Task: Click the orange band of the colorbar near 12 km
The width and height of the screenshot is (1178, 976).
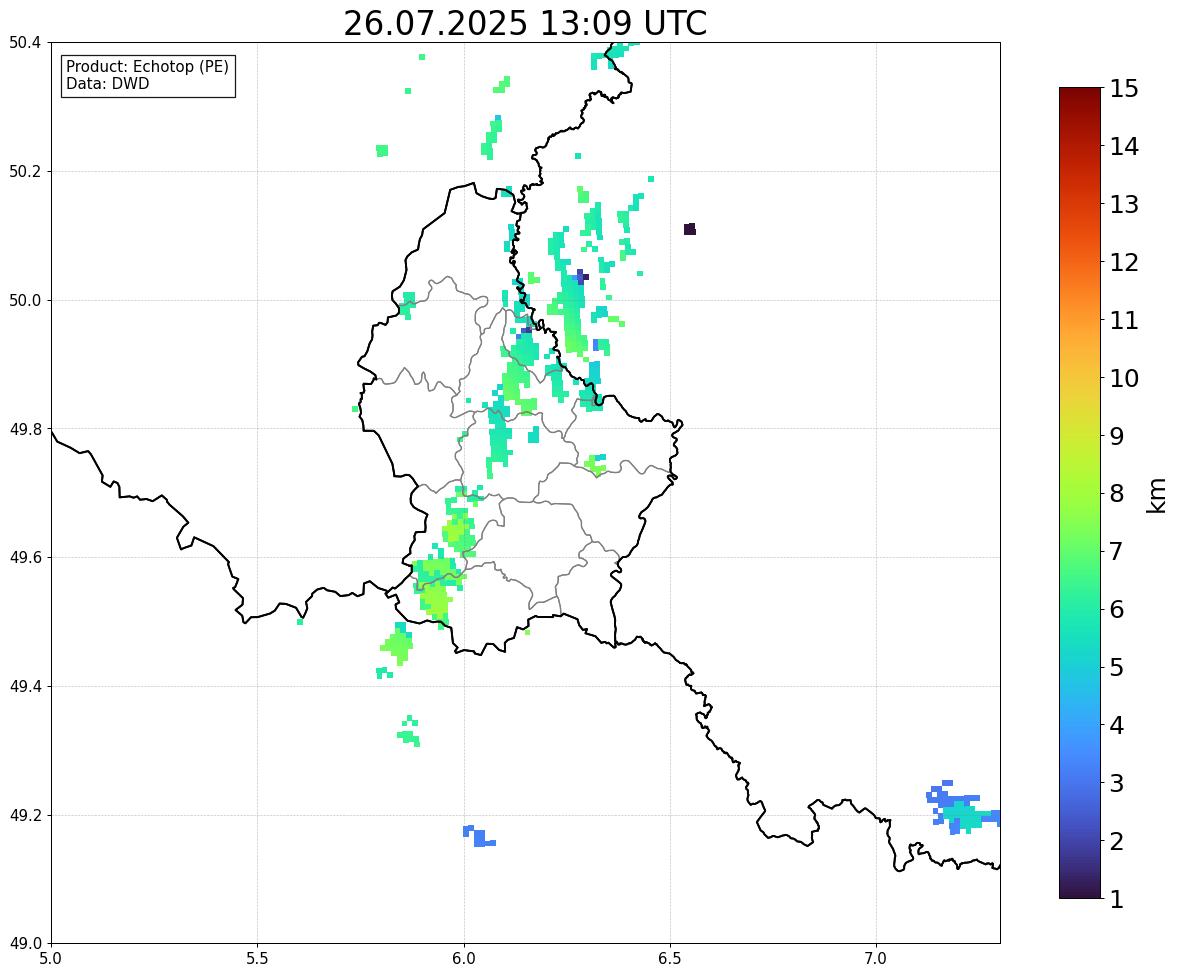Action: click(1080, 262)
